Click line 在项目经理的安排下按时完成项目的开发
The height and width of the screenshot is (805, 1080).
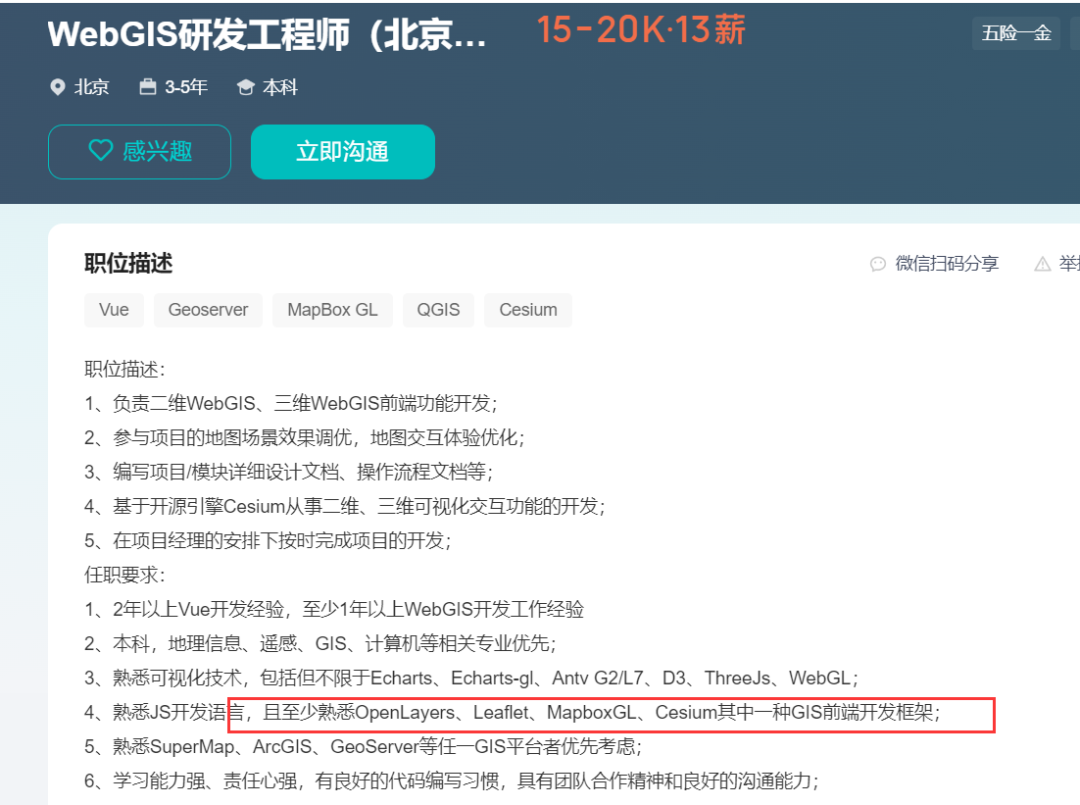[267, 541]
